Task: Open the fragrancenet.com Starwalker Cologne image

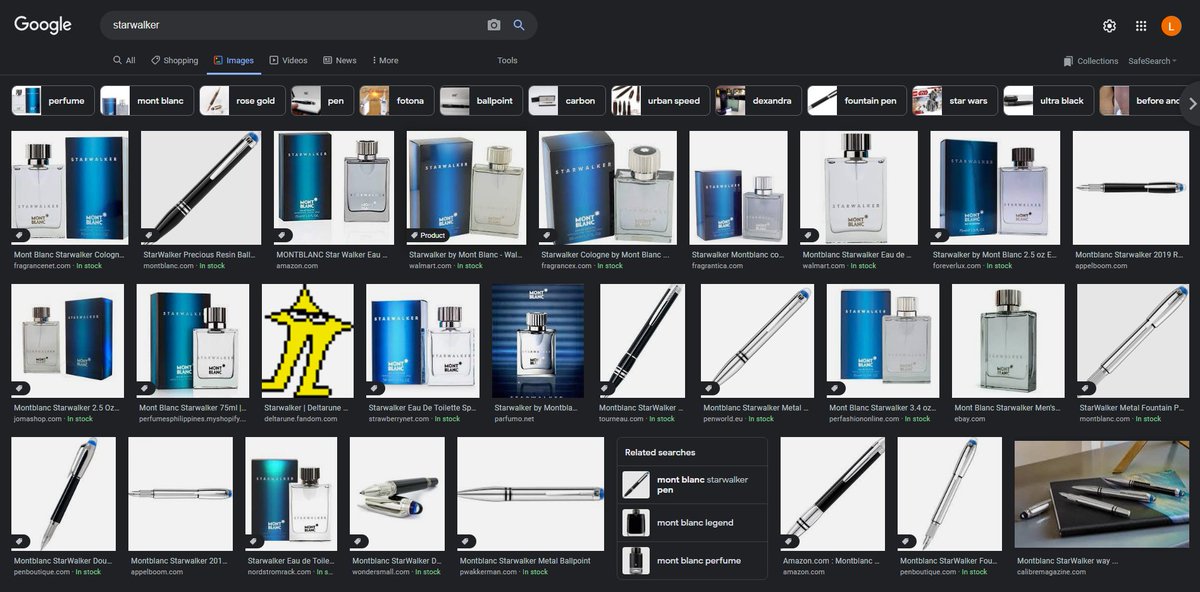Action: coord(69,188)
